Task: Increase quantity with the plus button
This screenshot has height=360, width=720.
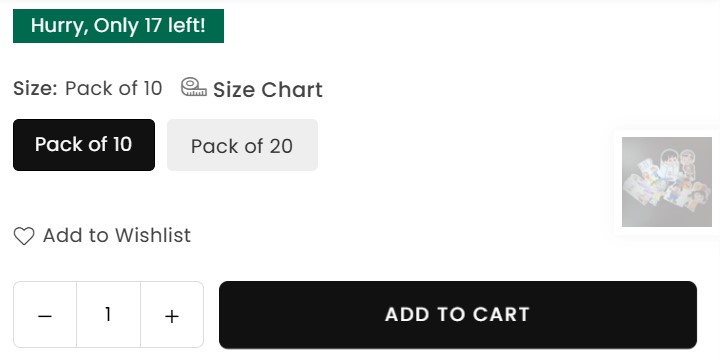Action: click(x=172, y=315)
